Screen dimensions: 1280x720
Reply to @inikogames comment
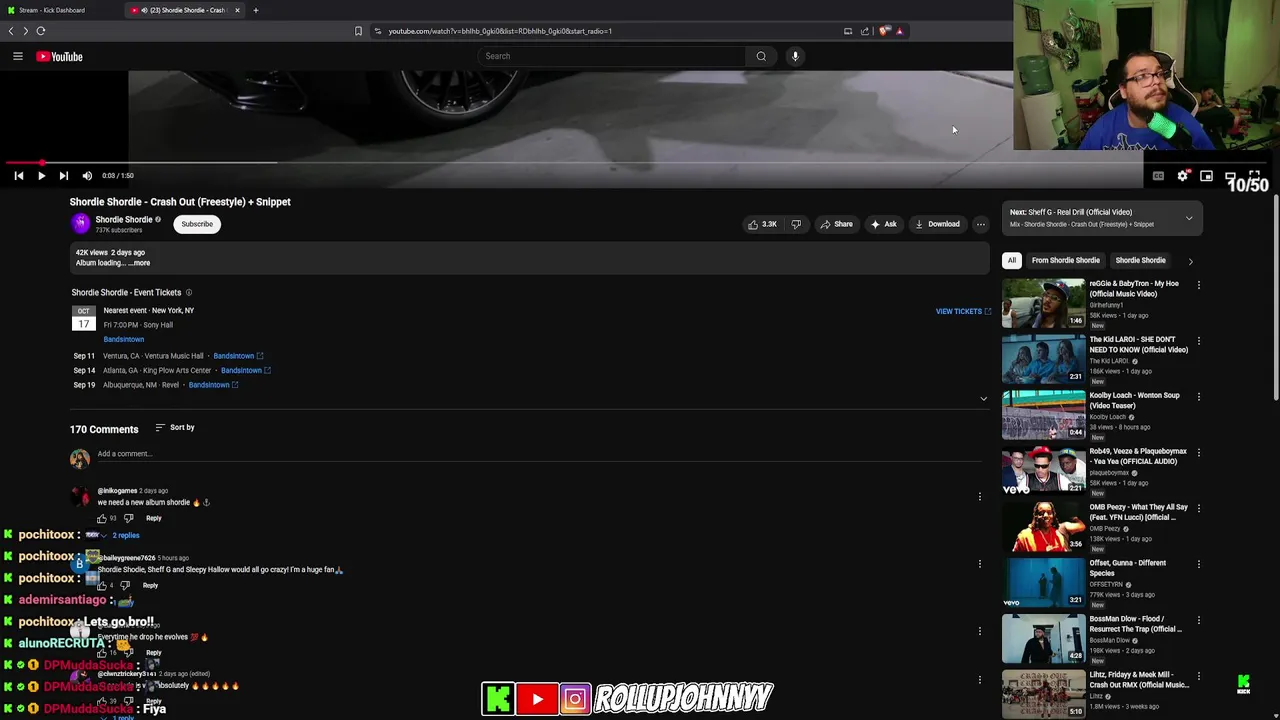pos(153,518)
